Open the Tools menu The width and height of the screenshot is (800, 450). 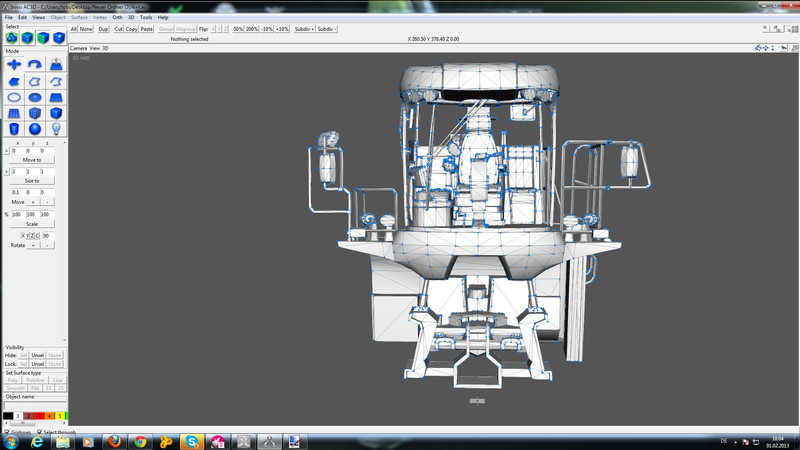click(x=146, y=17)
